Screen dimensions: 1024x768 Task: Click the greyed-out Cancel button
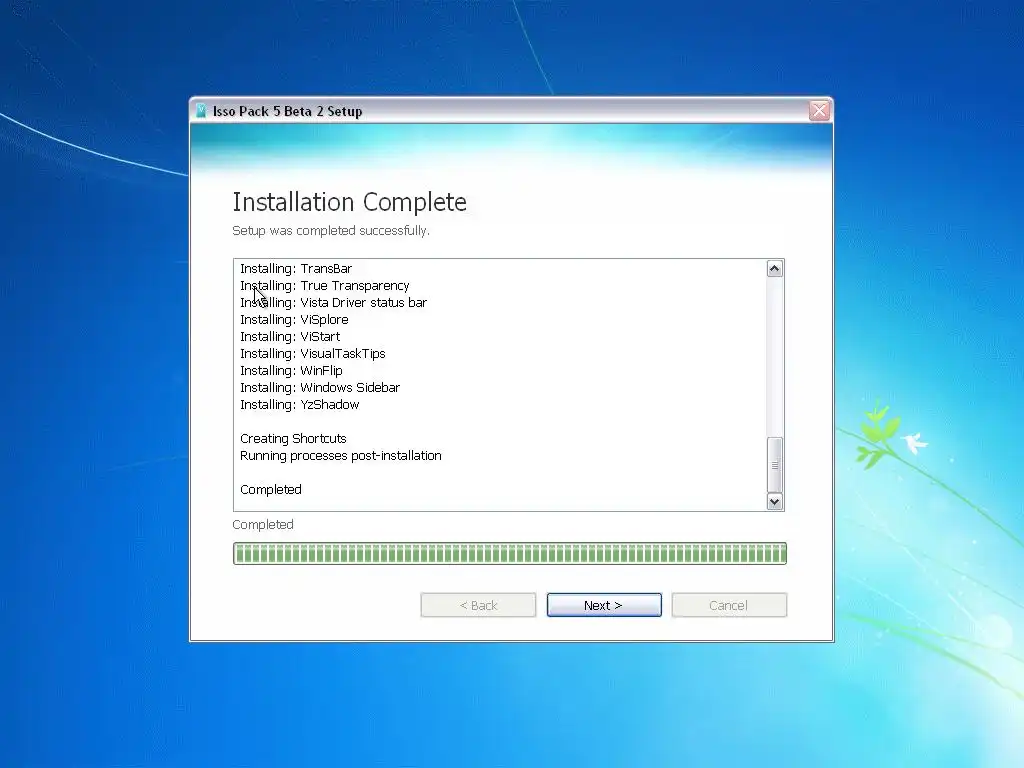point(729,605)
